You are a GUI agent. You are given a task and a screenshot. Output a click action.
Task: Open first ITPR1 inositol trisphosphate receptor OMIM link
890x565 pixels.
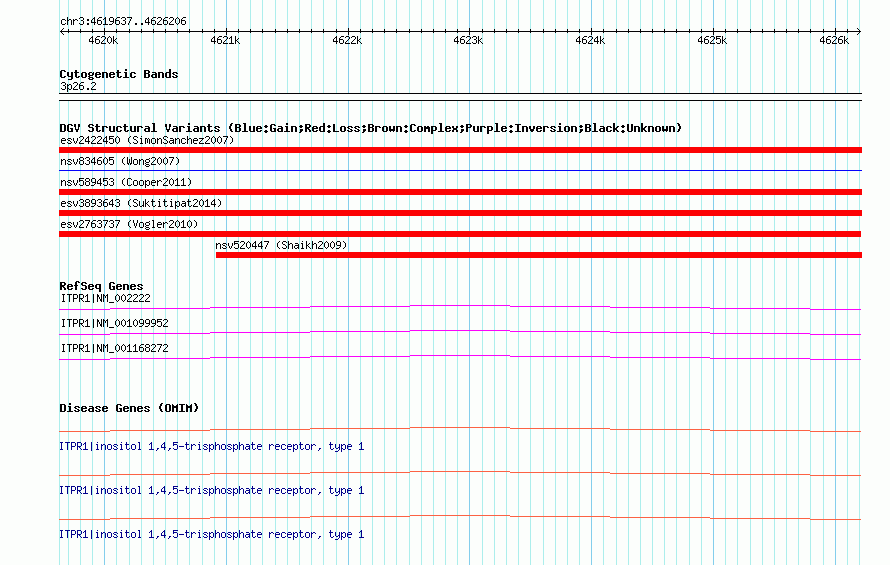pyautogui.click(x=212, y=446)
